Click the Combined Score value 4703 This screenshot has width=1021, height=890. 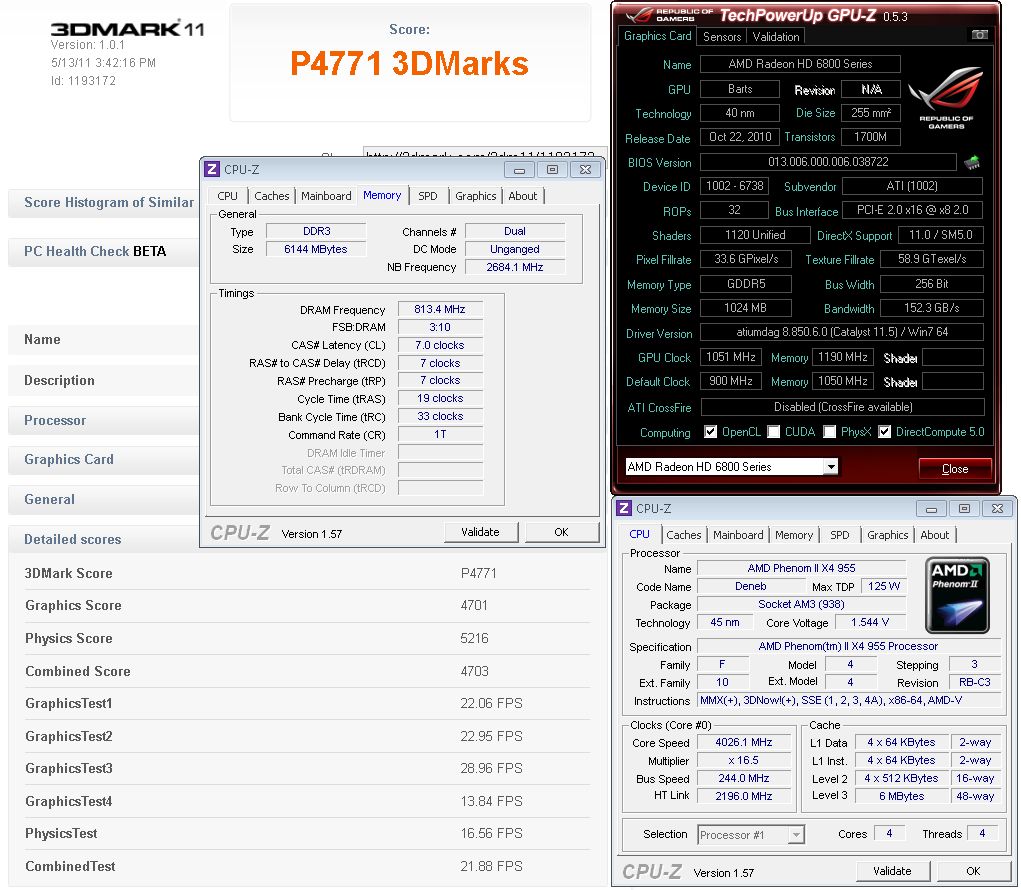(x=474, y=671)
